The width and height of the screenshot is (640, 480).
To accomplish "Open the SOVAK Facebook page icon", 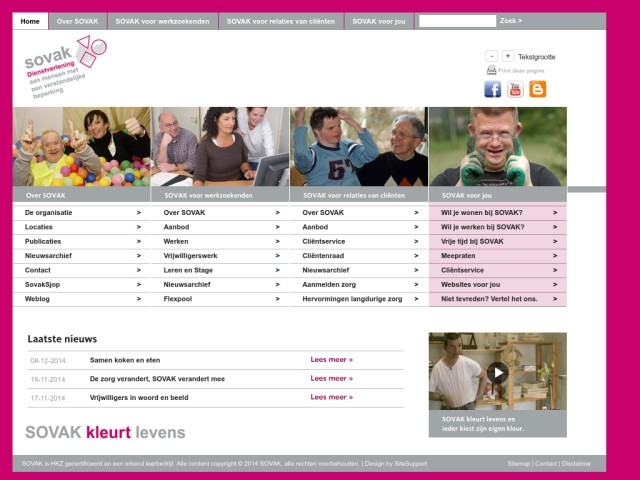I will coord(492,89).
